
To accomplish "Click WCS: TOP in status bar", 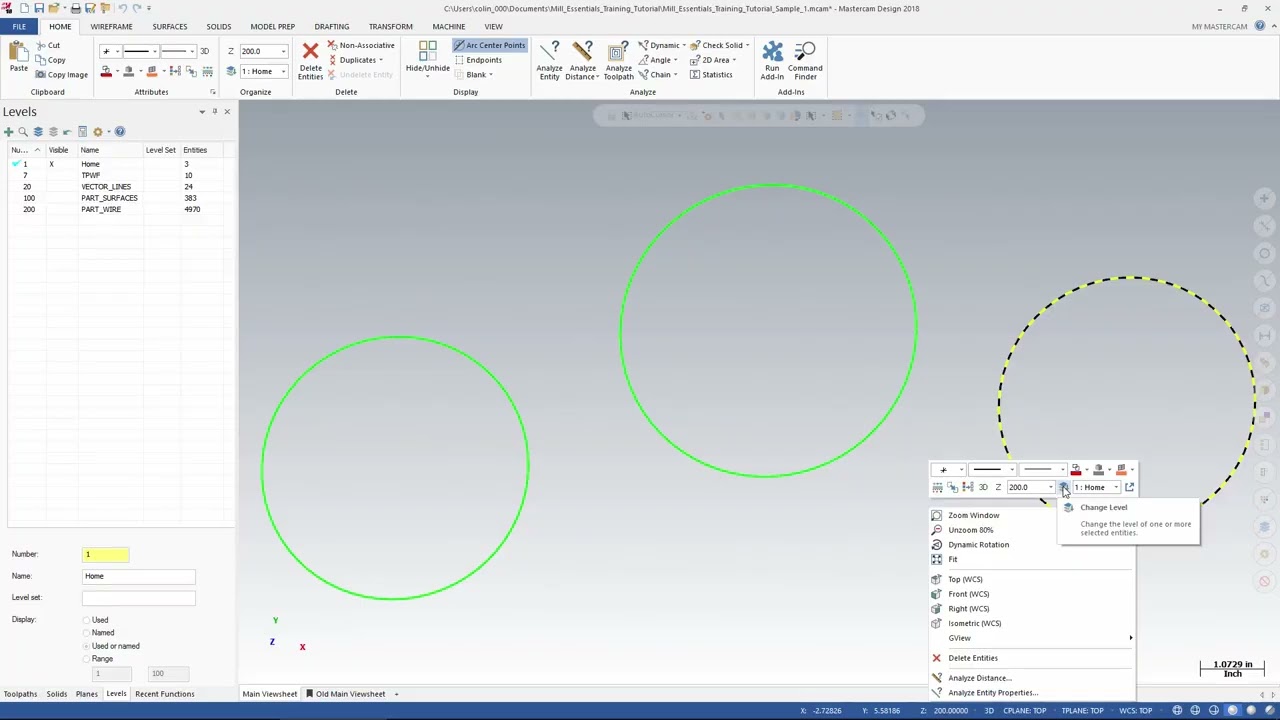I will point(1135,711).
